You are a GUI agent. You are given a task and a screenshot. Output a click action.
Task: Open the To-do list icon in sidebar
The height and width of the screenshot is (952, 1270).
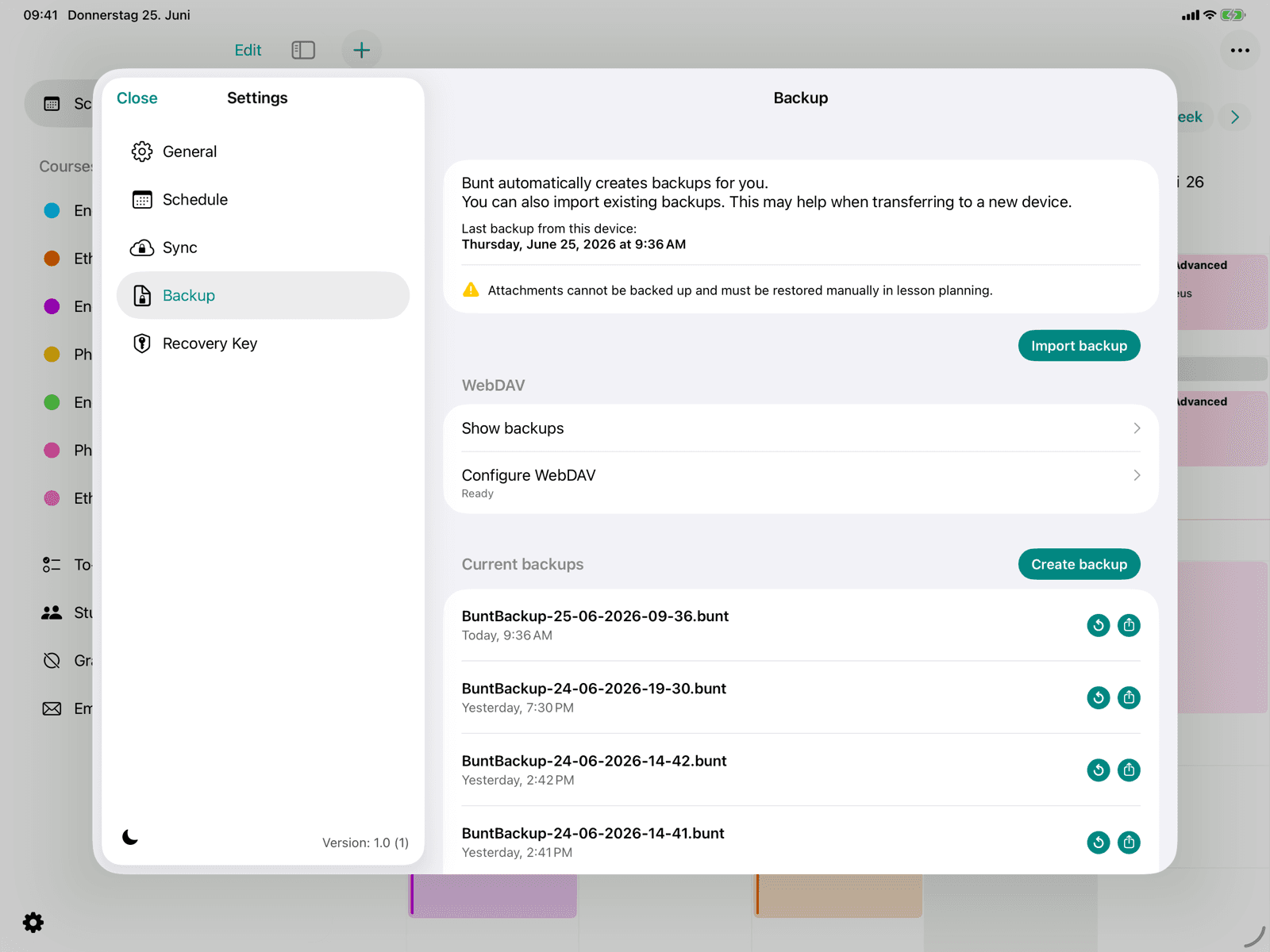52,565
